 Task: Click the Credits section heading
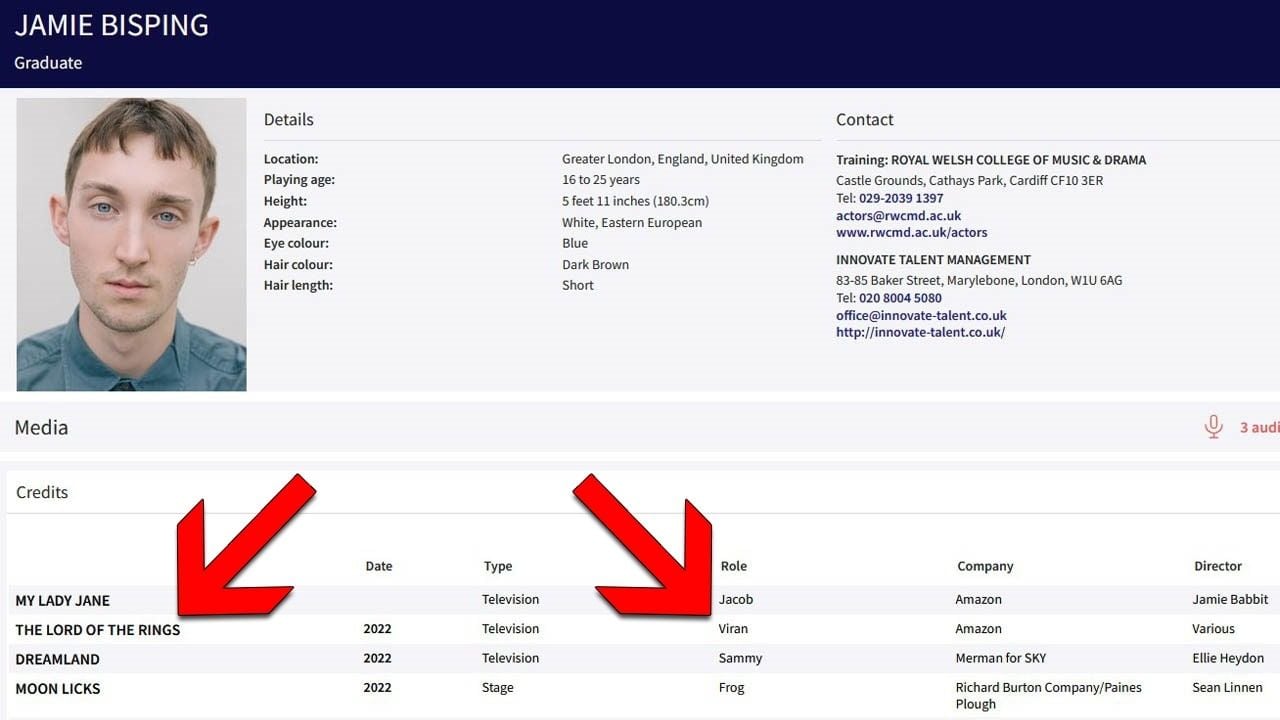[x=42, y=492]
